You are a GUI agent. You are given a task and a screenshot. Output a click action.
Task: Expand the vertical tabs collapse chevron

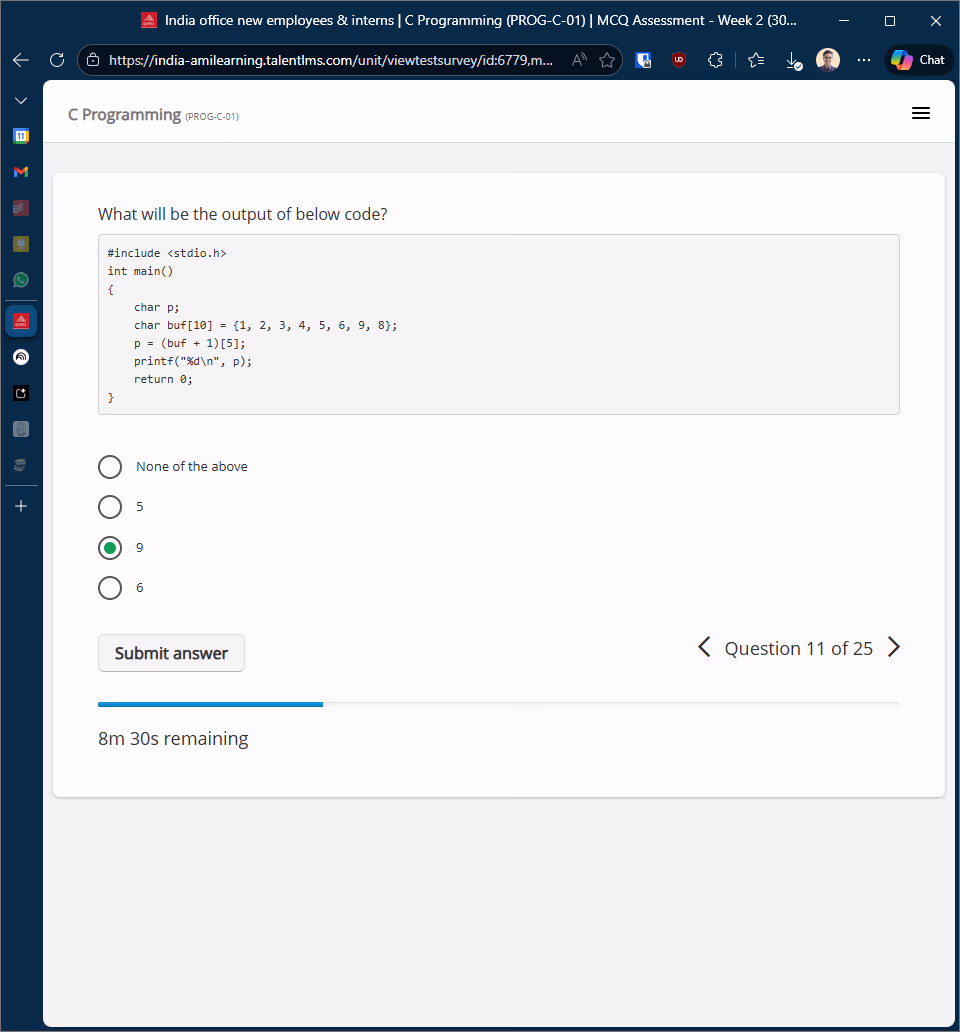coord(21,101)
